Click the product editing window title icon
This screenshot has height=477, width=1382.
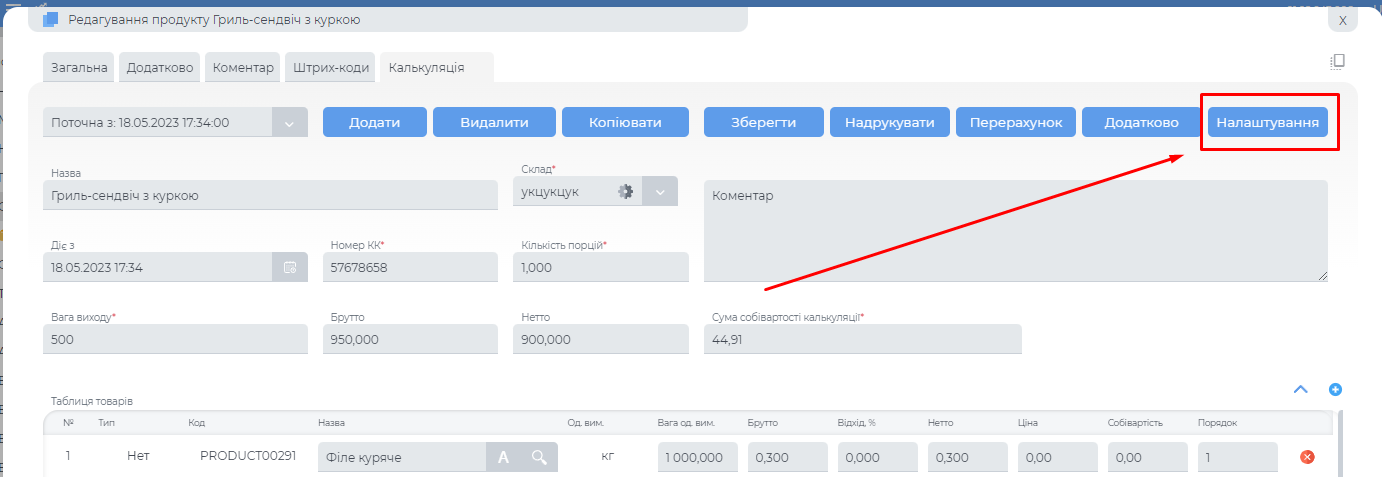(x=51, y=19)
